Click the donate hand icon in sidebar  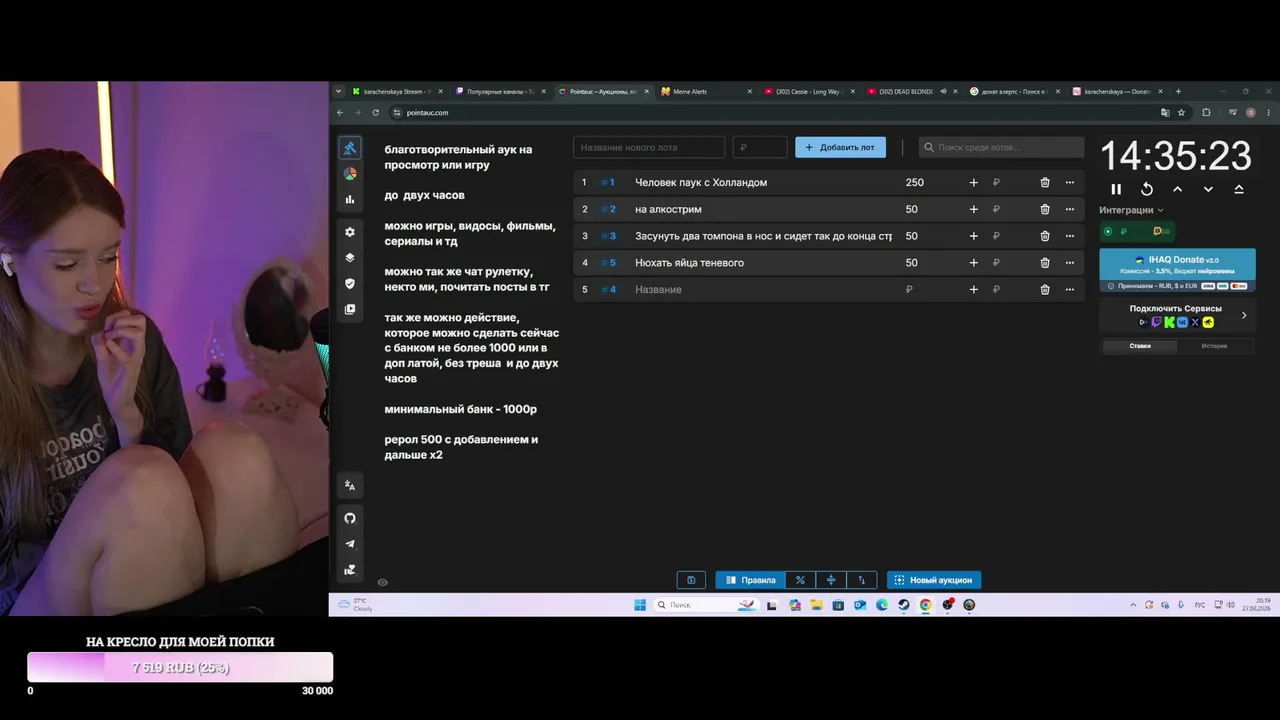(349, 570)
